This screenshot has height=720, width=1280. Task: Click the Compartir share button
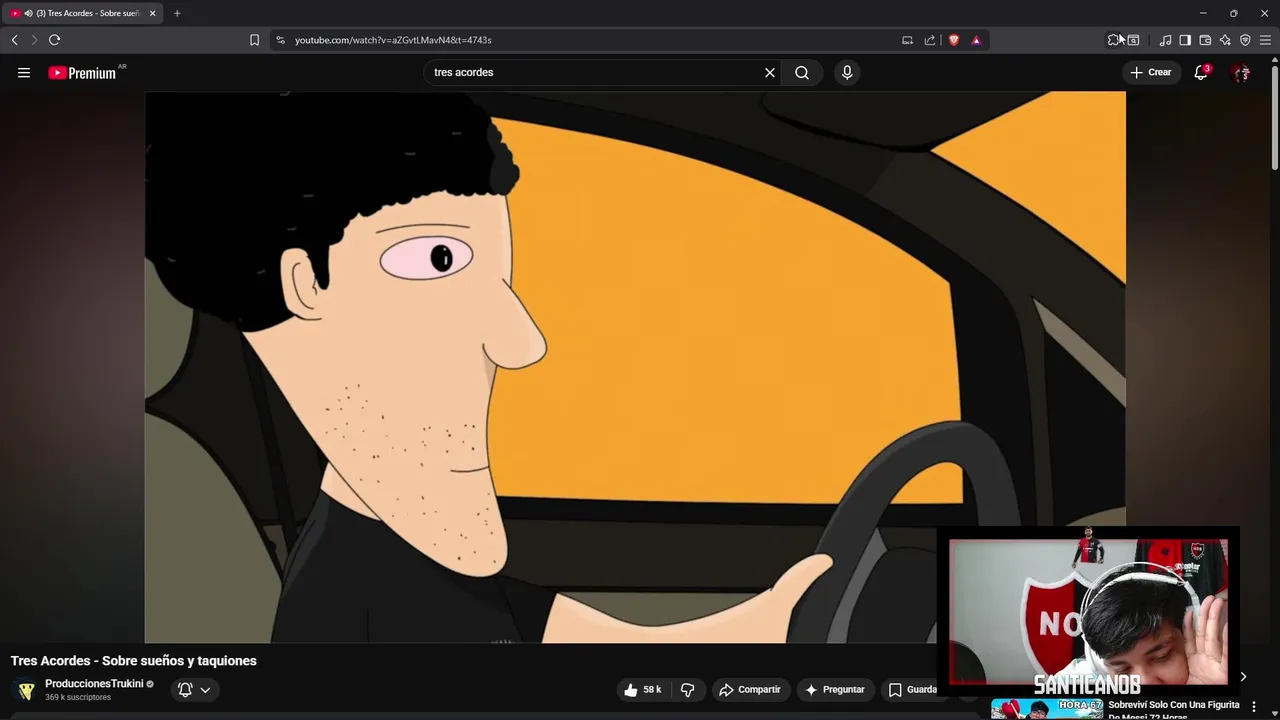tap(750, 690)
